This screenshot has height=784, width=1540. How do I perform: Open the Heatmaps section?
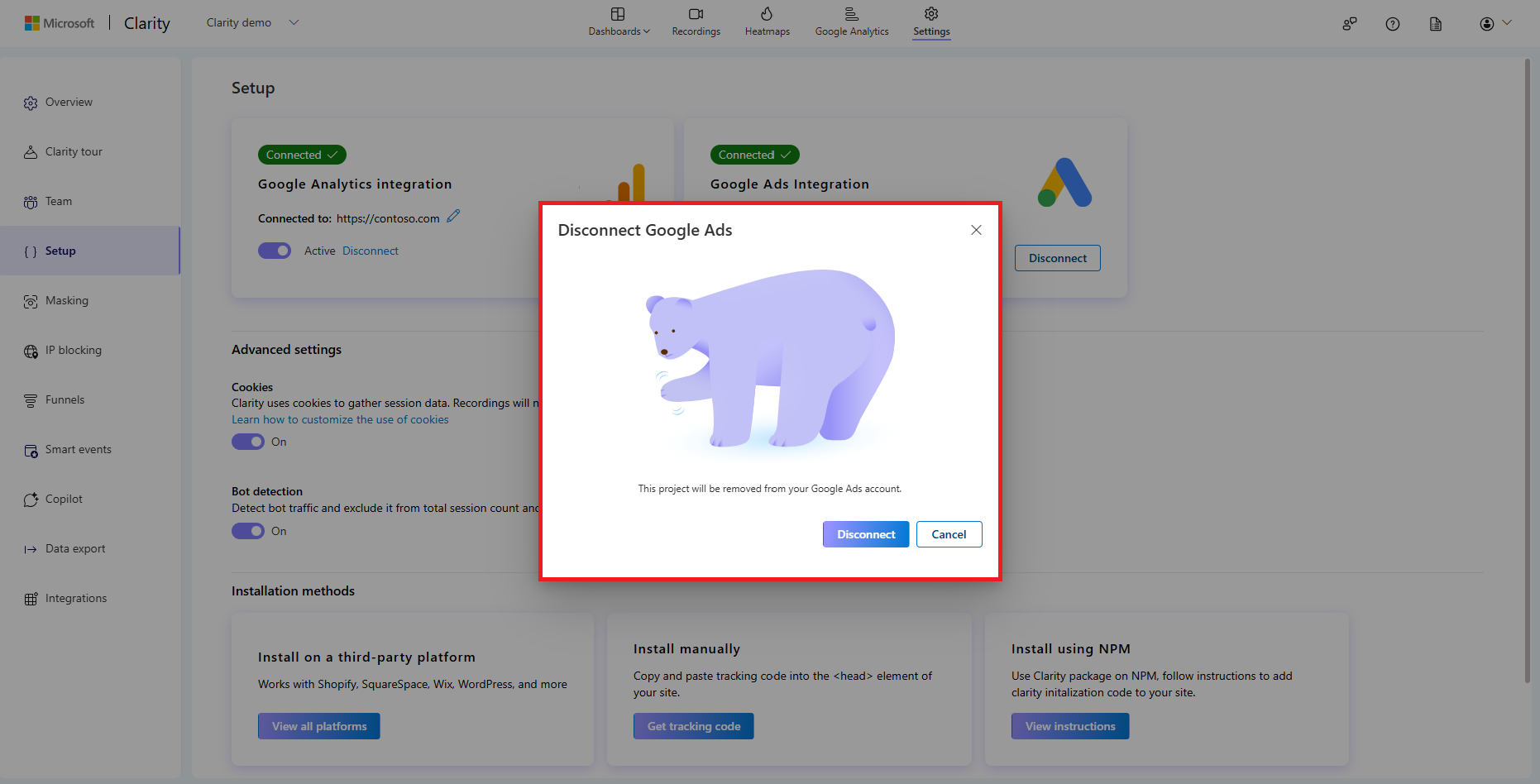767,22
